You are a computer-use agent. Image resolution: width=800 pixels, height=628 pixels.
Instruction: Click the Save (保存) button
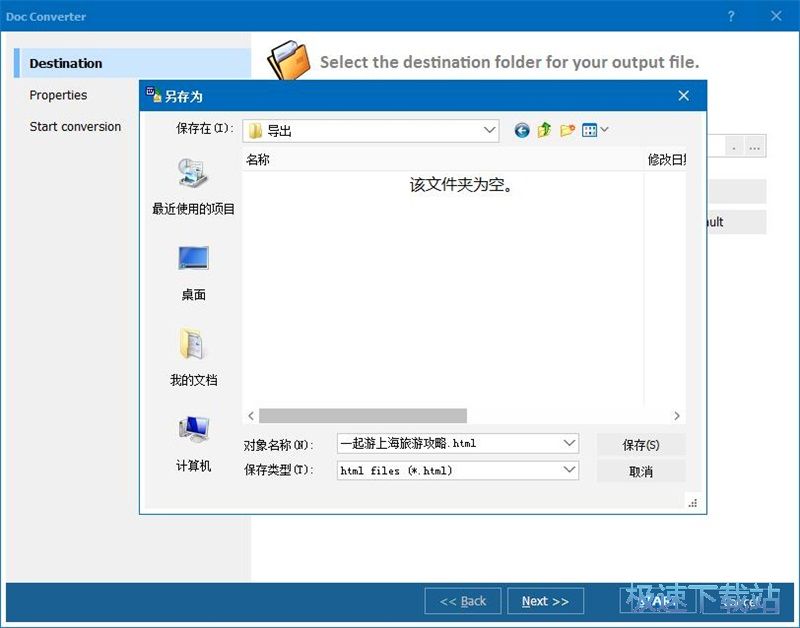(x=641, y=445)
